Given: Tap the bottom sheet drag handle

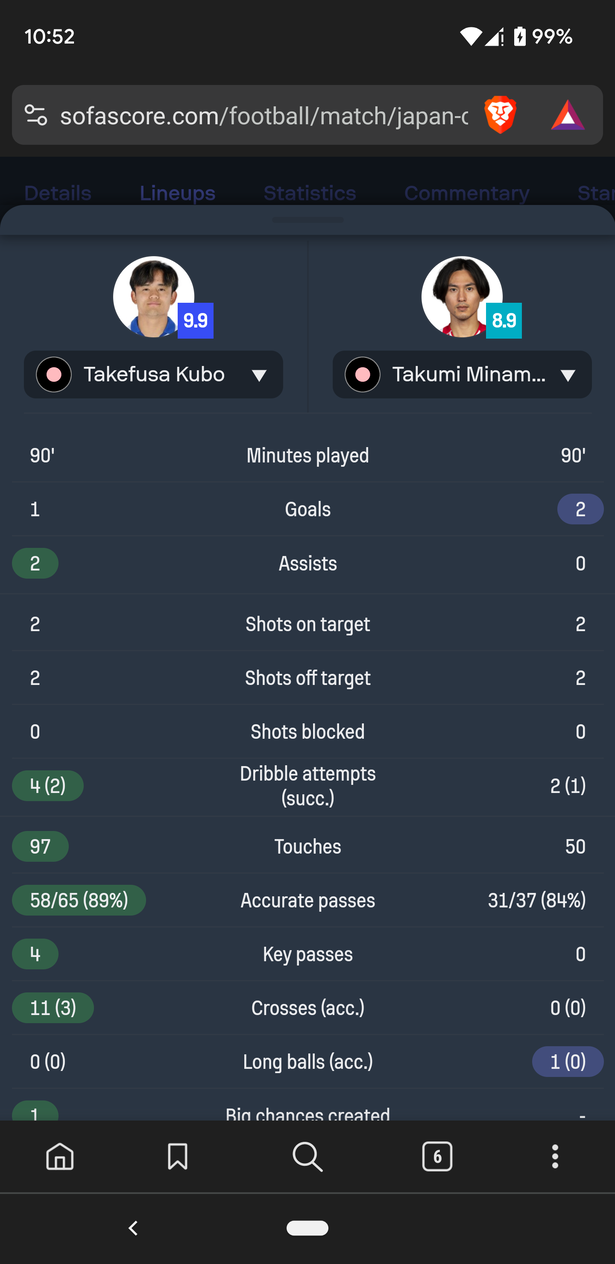Looking at the screenshot, I should pos(307,220).
